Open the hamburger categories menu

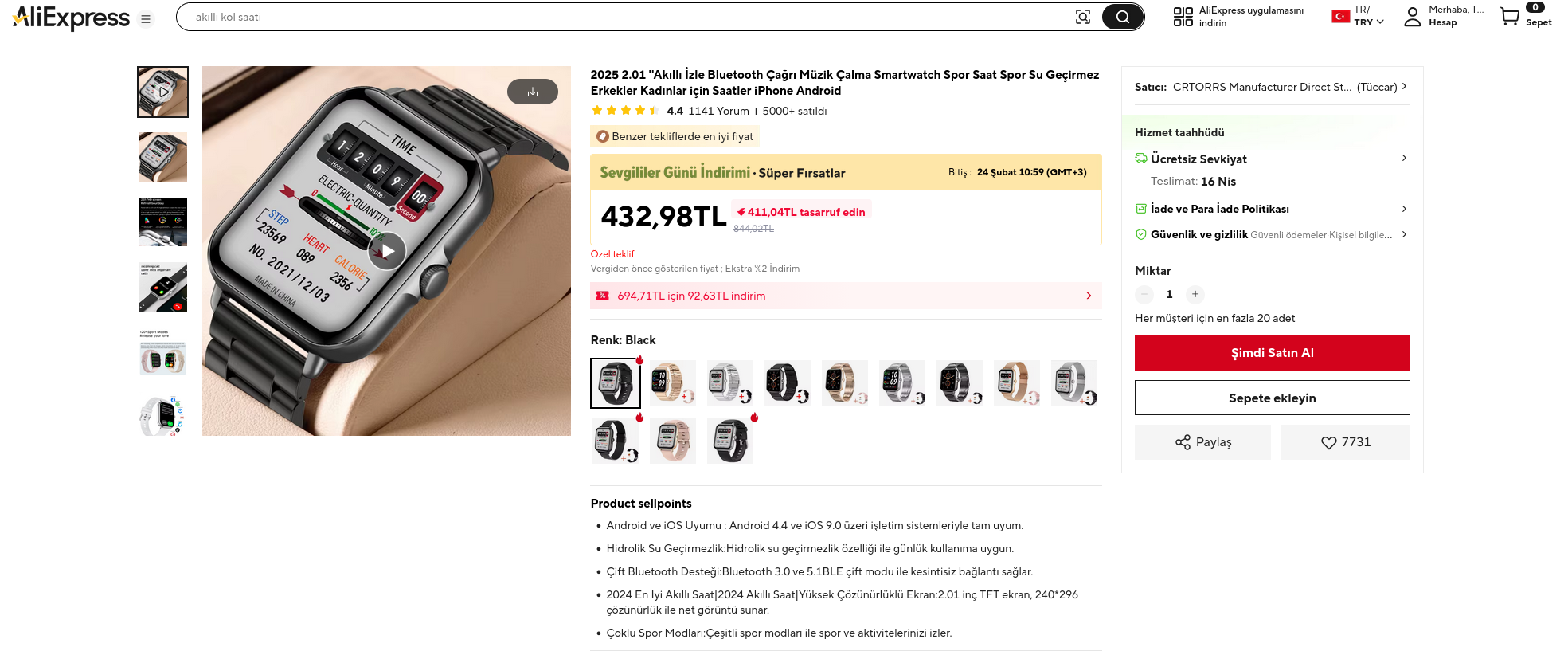(x=146, y=19)
